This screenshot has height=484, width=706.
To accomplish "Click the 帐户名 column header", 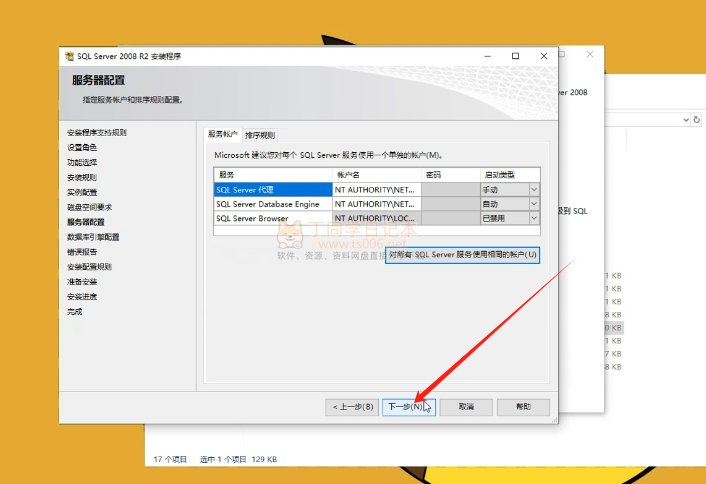I will [376, 175].
